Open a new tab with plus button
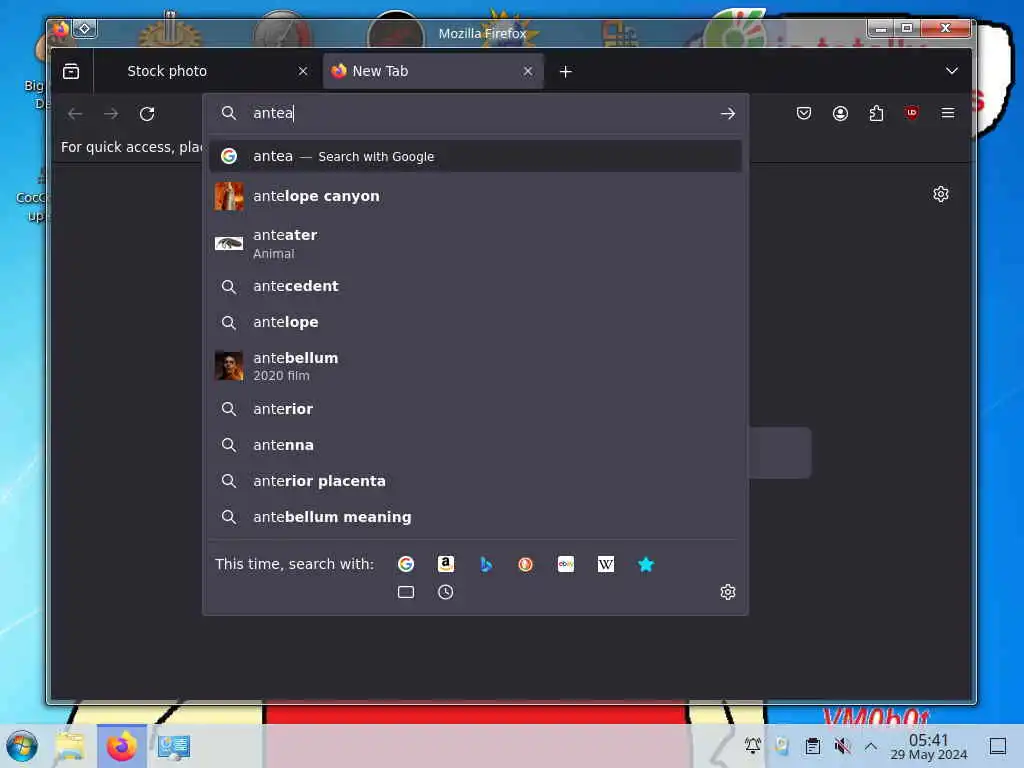This screenshot has height=768, width=1024. 566,71
